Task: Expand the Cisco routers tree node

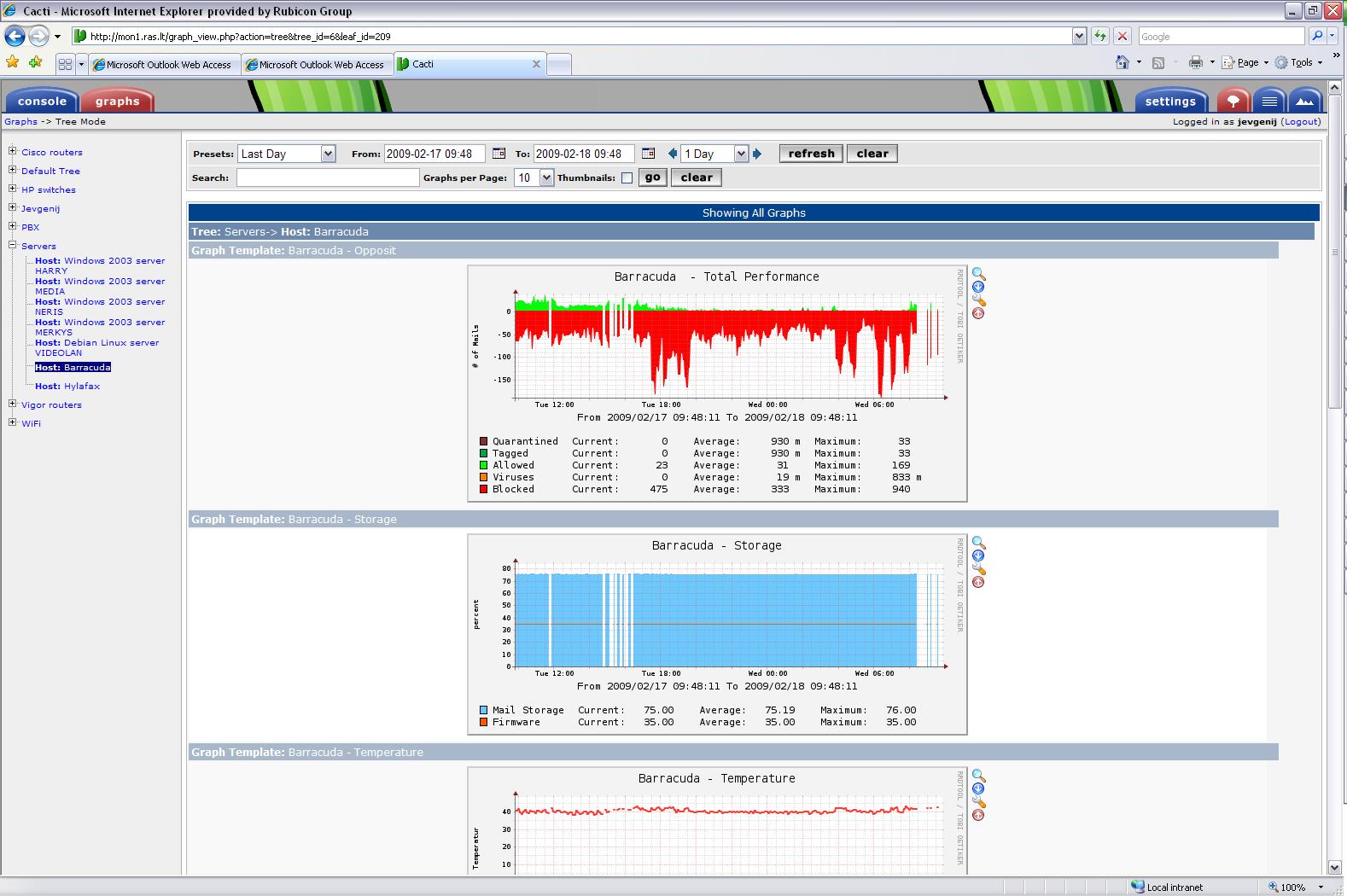Action: coord(13,151)
